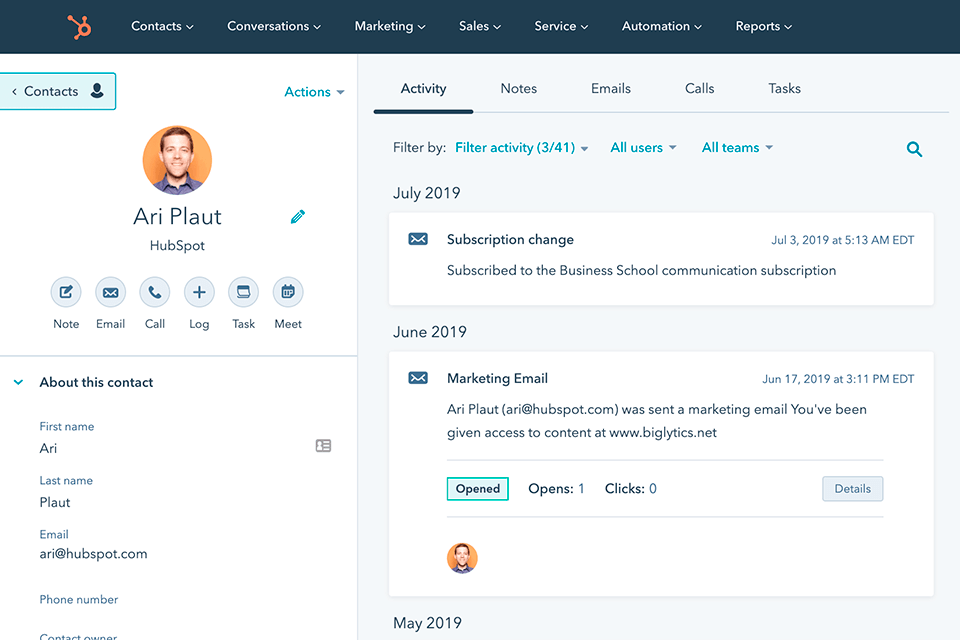Click the Subscription change title
Screen dimensions: 960x640
pyautogui.click(x=510, y=239)
